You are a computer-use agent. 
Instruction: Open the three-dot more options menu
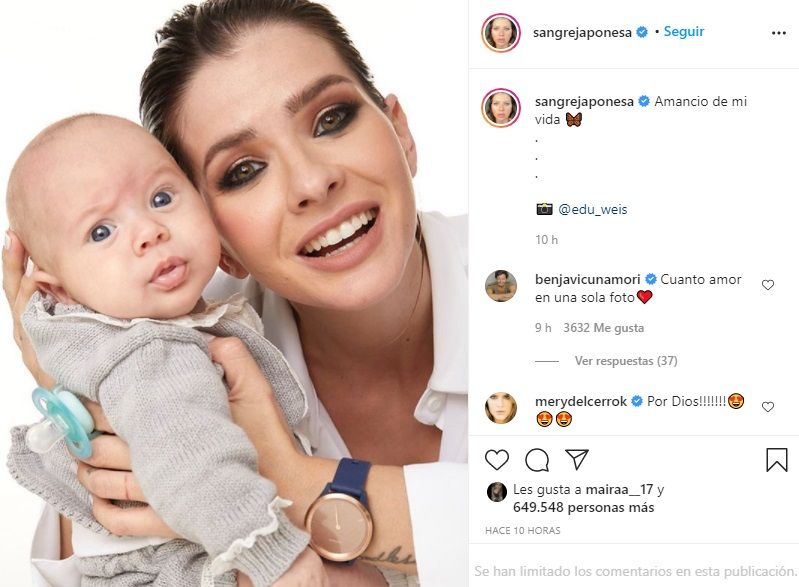click(779, 33)
